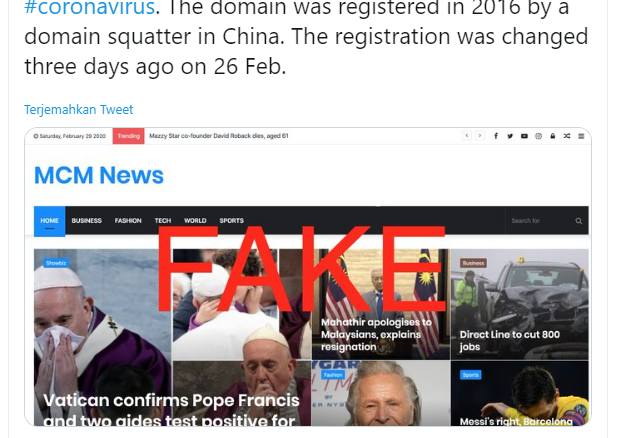This screenshot has height=438, width=617.
Task: Go to next trending headline arrow
Action: tap(480, 136)
